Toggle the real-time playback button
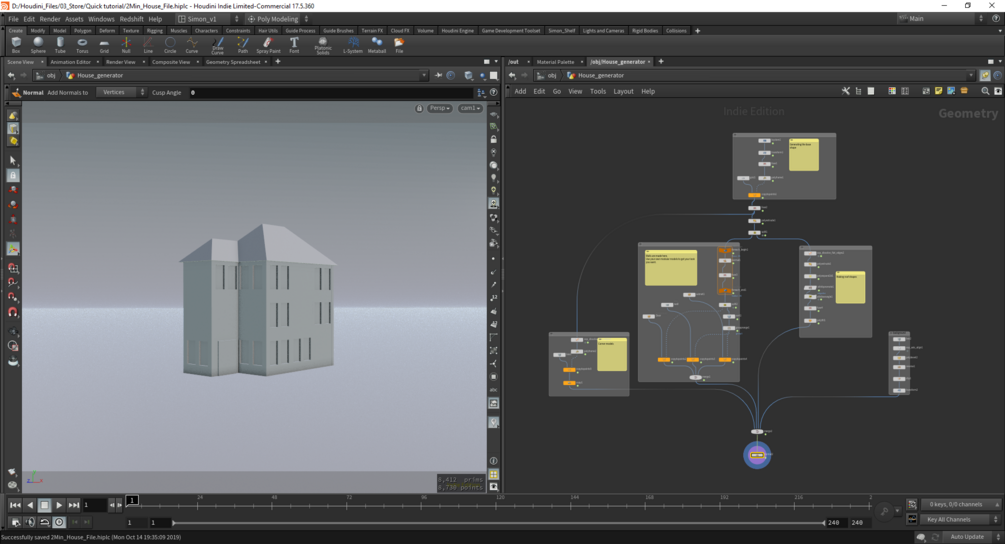This screenshot has width=1005, height=544. pyautogui.click(x=59, y=522)
